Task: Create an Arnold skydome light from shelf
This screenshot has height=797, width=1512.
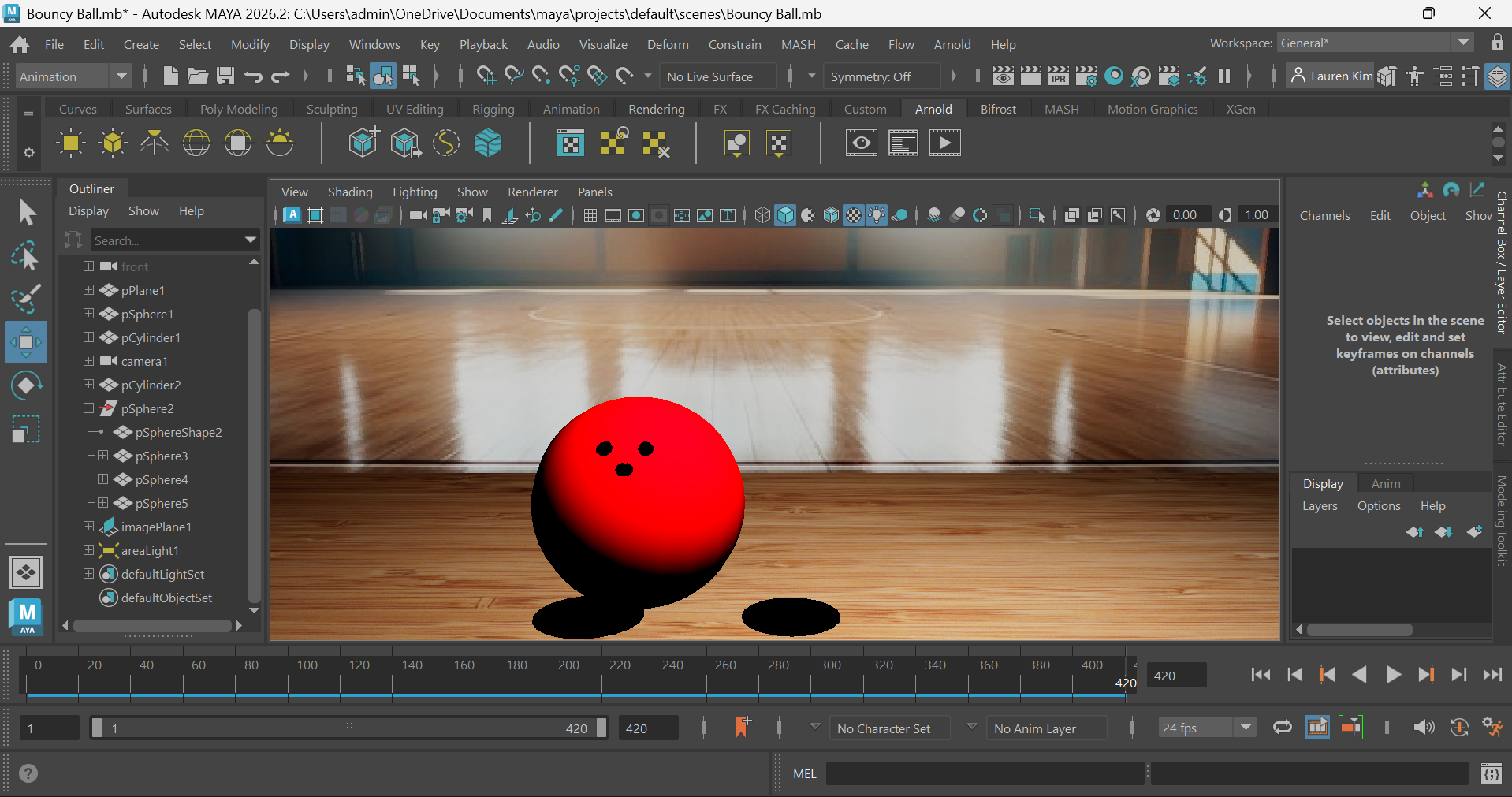Action: click(196, 143)
